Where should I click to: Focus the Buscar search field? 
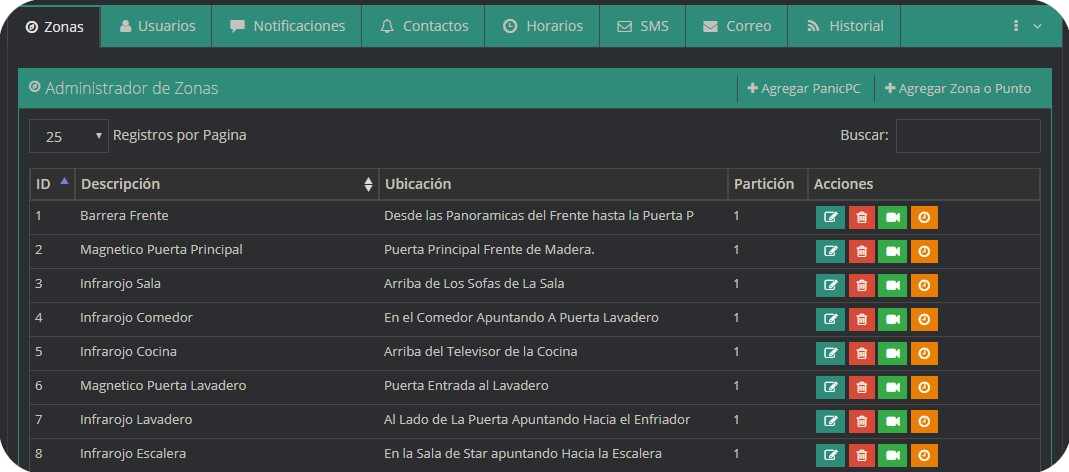pos(967,136)
